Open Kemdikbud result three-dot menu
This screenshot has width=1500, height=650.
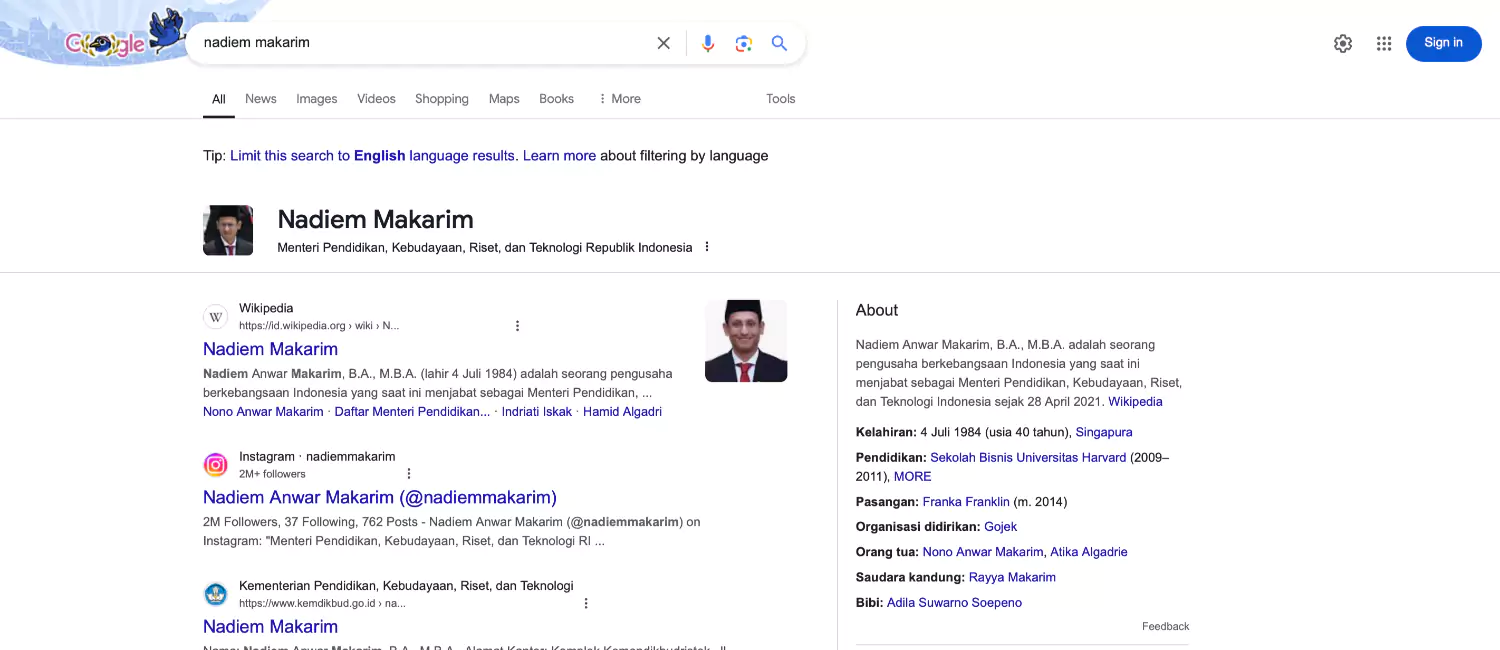(586, 603)
